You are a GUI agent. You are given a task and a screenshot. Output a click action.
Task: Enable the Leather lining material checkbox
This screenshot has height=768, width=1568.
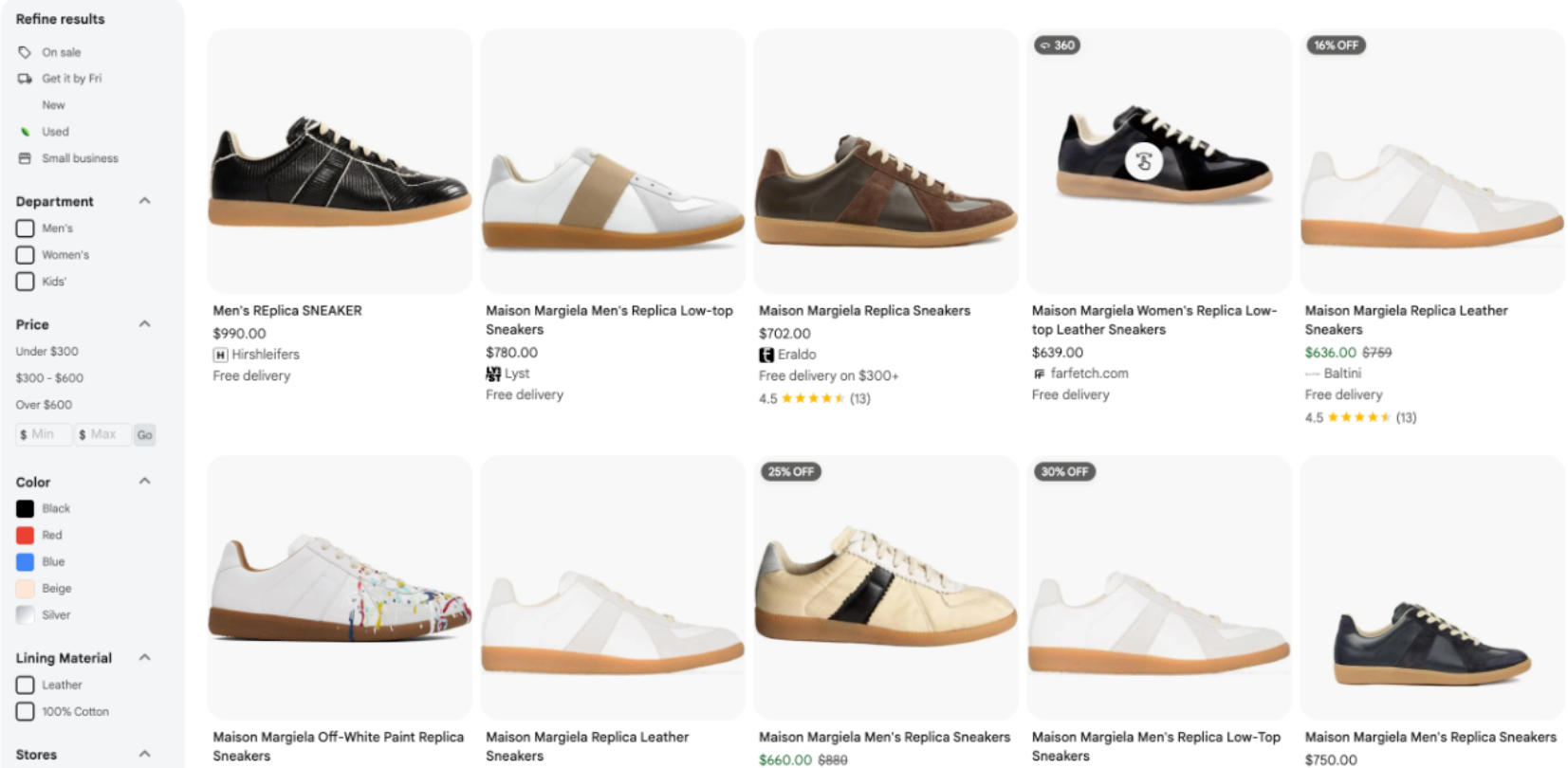(x=26, y=685)
